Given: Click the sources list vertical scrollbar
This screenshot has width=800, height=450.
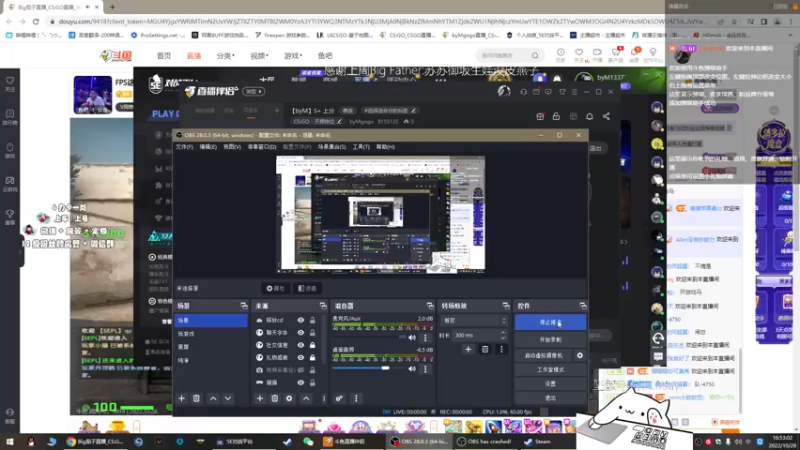Looking at the screenshot, I should pos(324,339).
